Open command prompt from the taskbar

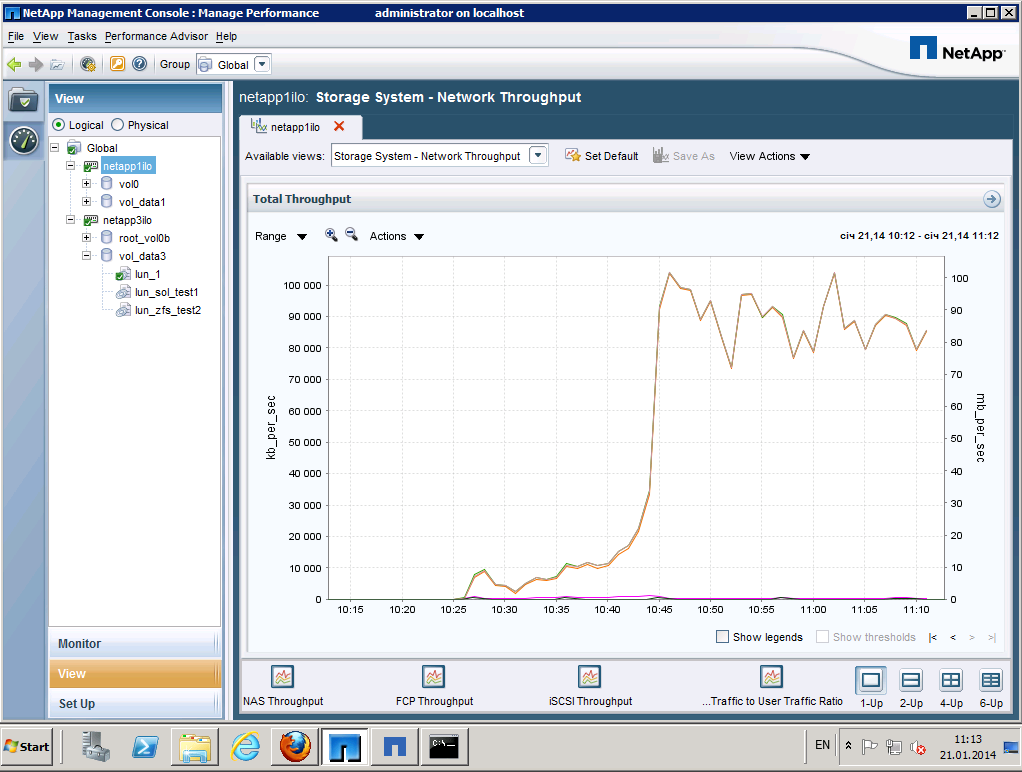click(x=444, y=747)
